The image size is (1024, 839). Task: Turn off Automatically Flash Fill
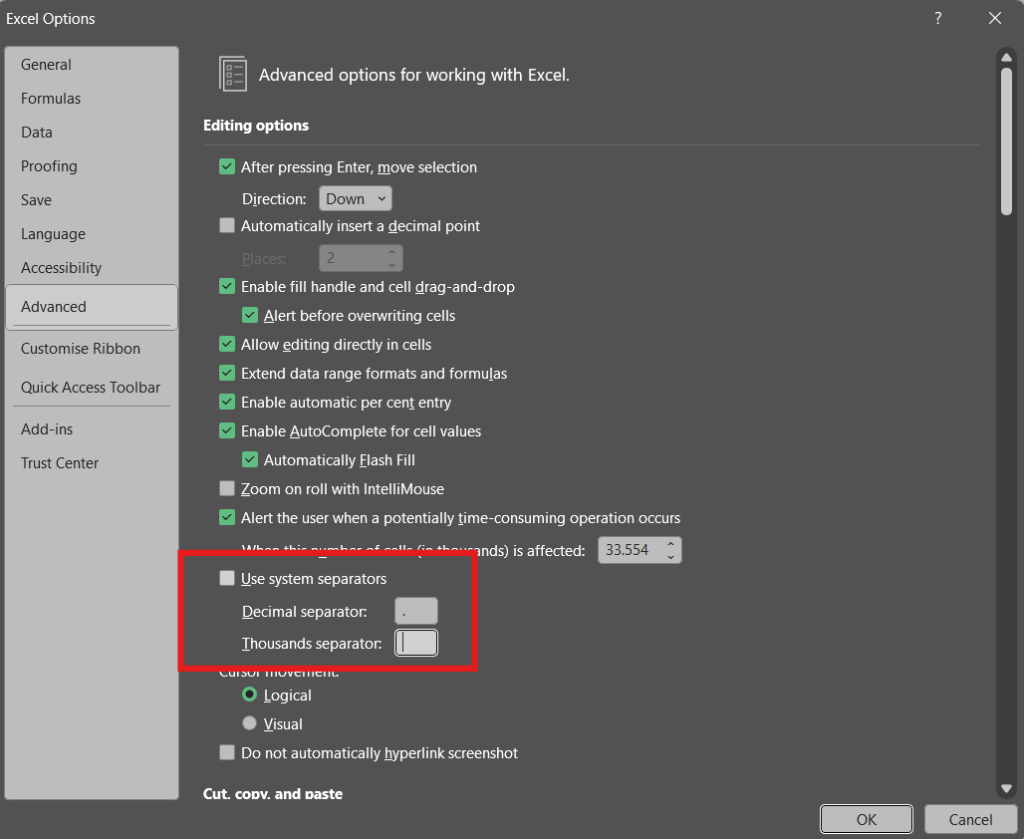[x=250, y=459]
